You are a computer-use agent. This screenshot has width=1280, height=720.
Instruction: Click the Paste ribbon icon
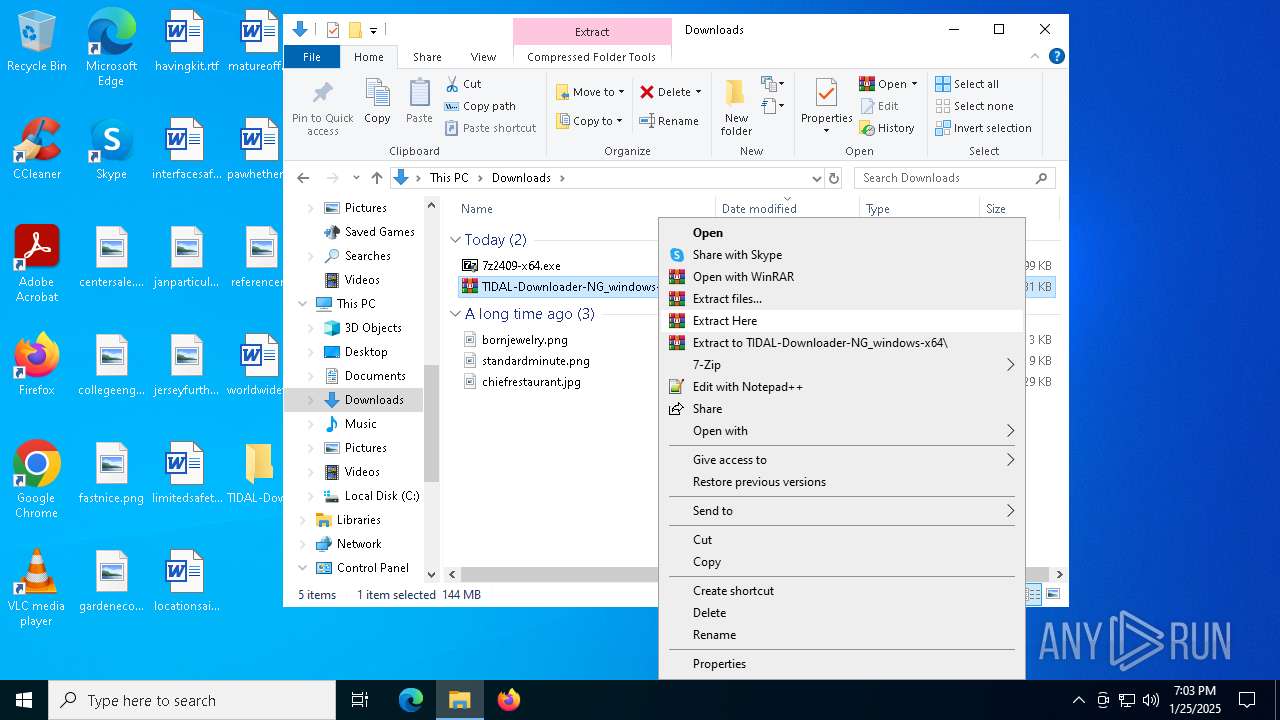[x=419, y=102]
